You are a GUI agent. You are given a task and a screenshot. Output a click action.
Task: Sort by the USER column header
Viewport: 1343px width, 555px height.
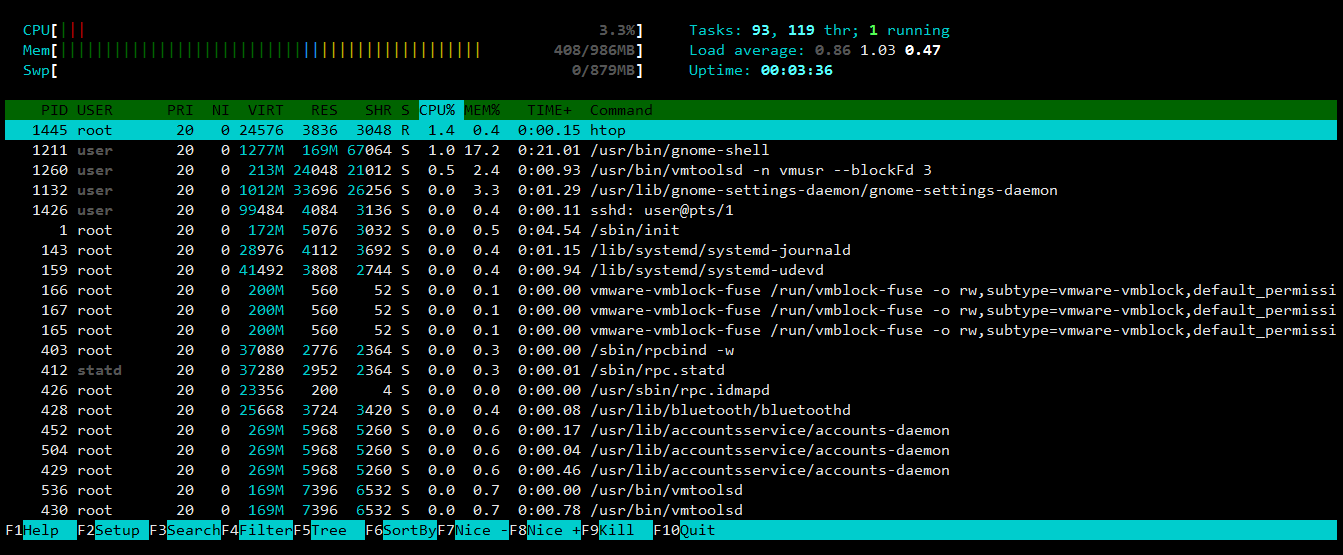pyautogui.click(x=95, y=110)
